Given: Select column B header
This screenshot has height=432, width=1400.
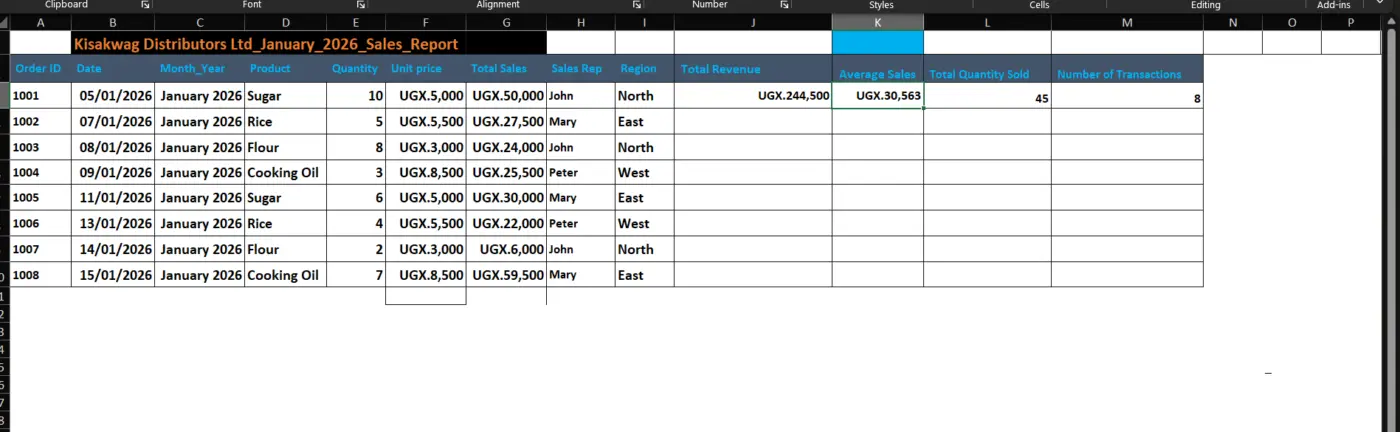Looking at the screenshot, I should (112, 22).
